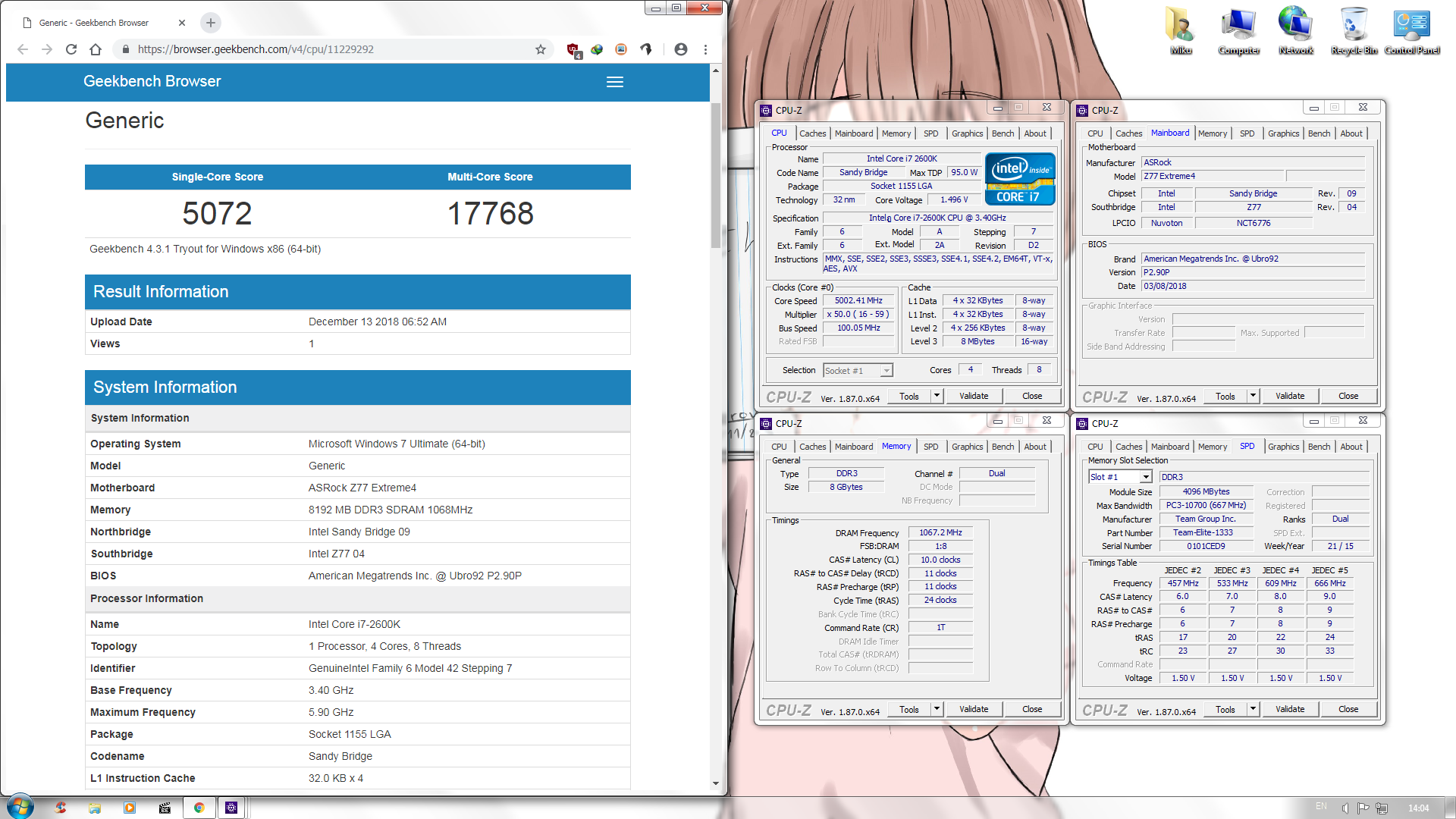This screenshot has width=1456, height=819.
Task: Click the browser address bar URL
Action: [x=256, y=49]
